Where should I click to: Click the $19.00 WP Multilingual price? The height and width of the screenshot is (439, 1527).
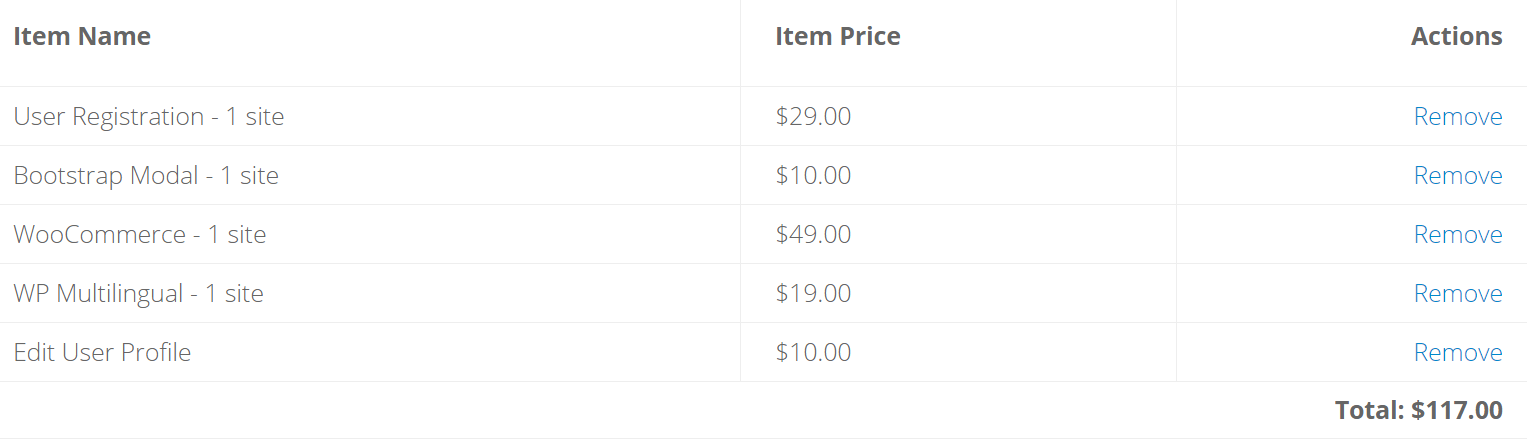(813, 294)
